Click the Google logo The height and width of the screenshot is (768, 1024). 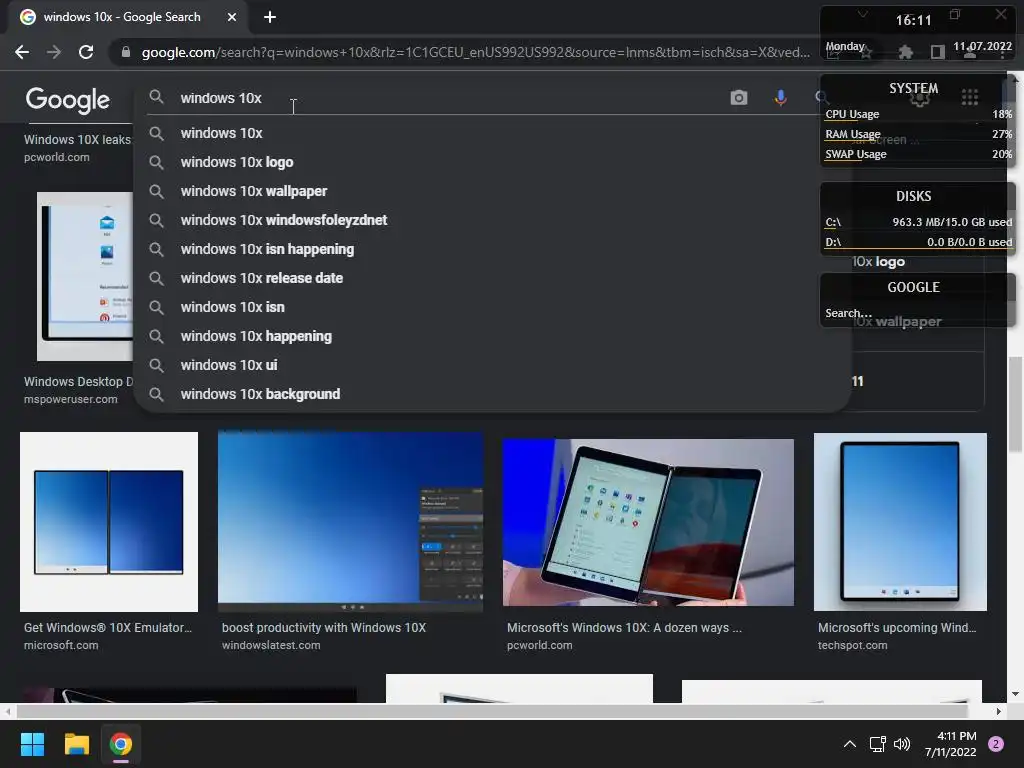click(x=67, y=100)
